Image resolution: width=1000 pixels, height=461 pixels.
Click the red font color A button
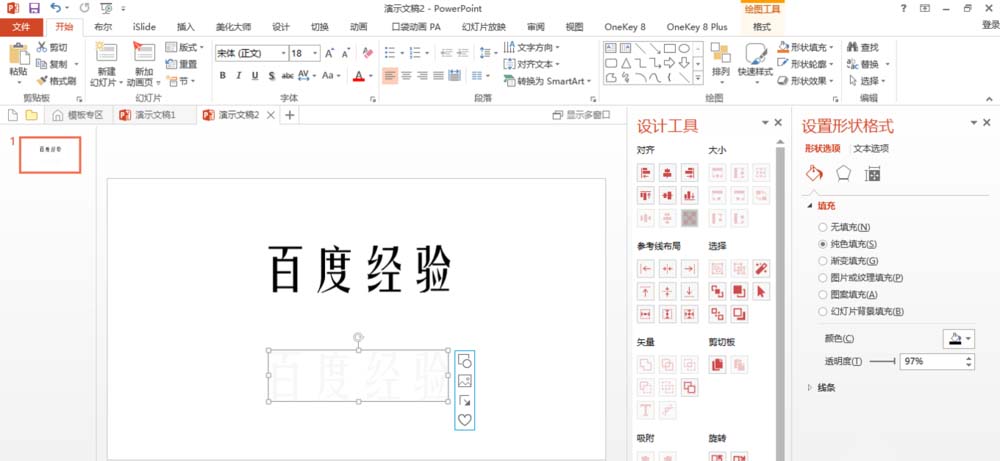(x=358, y=75)
